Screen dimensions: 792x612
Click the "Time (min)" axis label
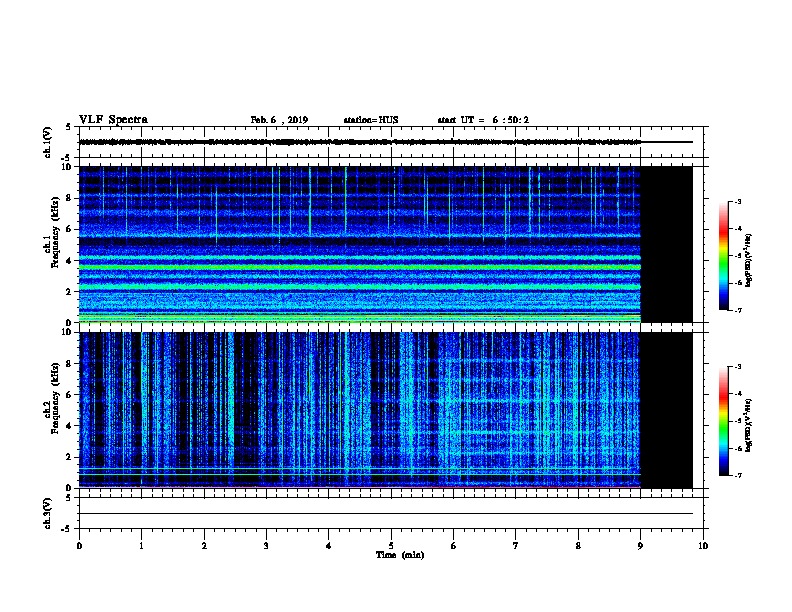400,555
